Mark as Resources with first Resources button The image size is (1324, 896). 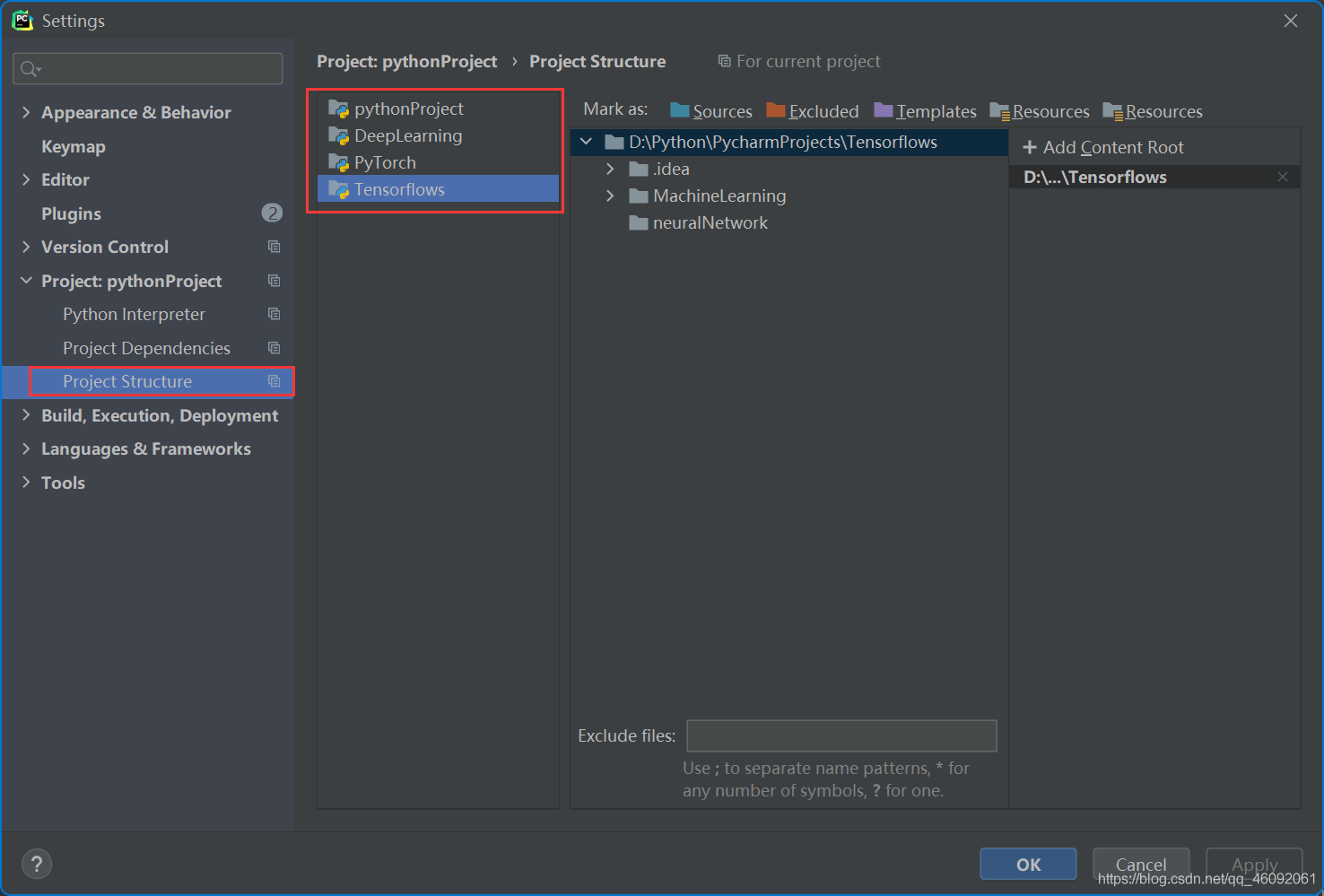[x=1040, y=111]
